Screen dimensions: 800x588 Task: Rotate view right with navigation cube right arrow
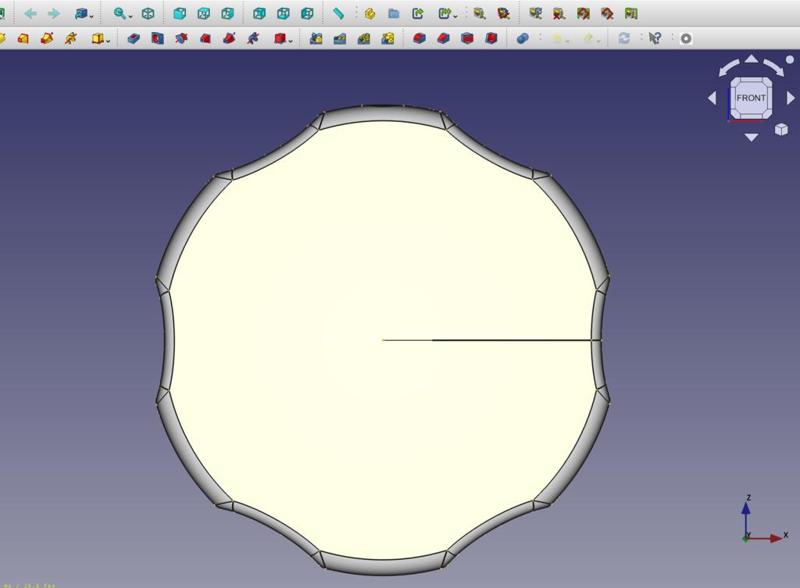(790, 97)
